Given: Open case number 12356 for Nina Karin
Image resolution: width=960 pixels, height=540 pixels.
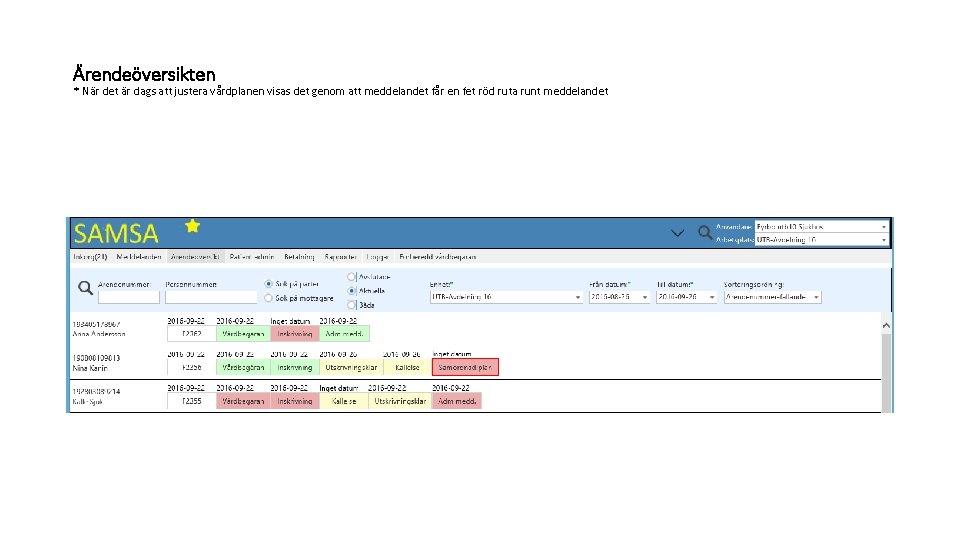Looking at the screenshot, I should pos(192,367).
